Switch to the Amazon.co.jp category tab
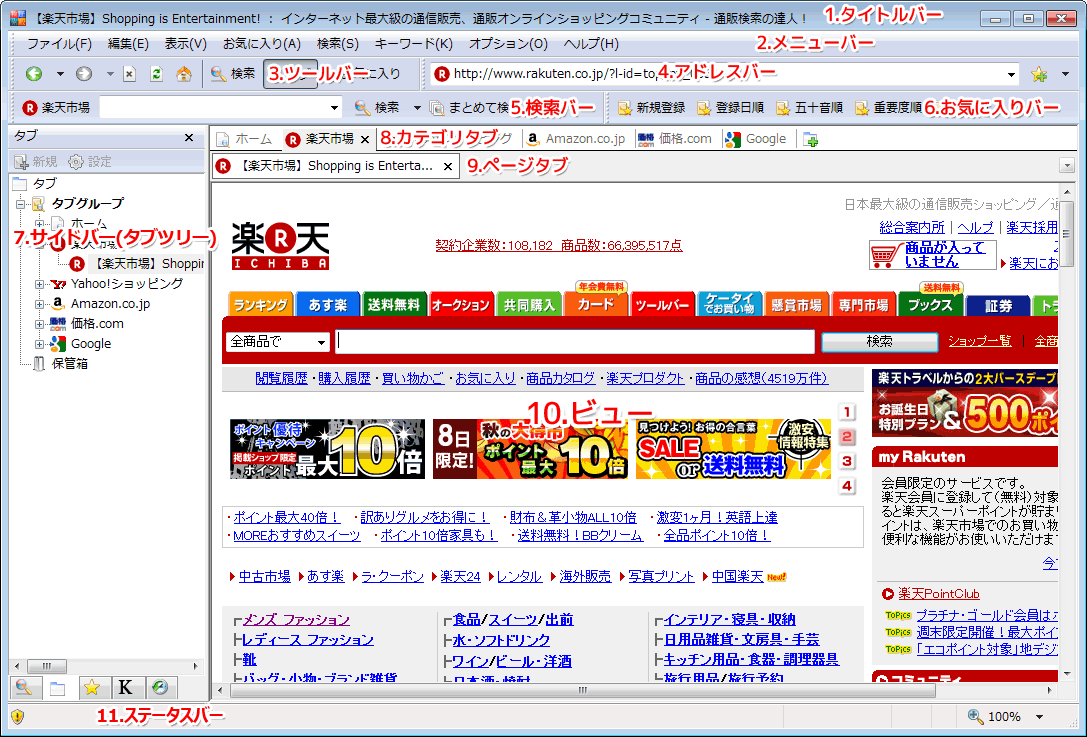This screenshot has width=1087, height=737. click(576, 139)
